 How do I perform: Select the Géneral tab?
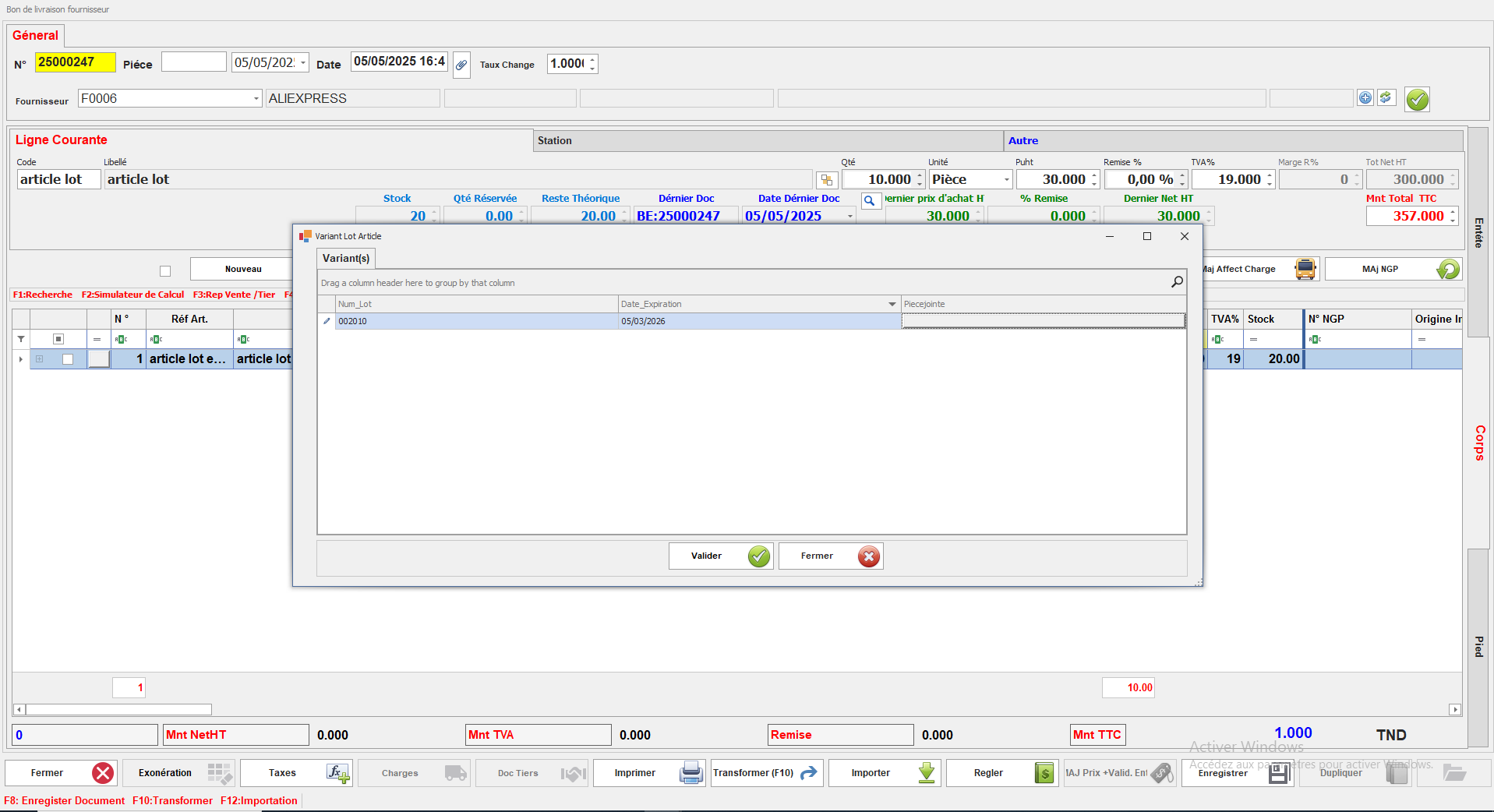tap(36, 36)
